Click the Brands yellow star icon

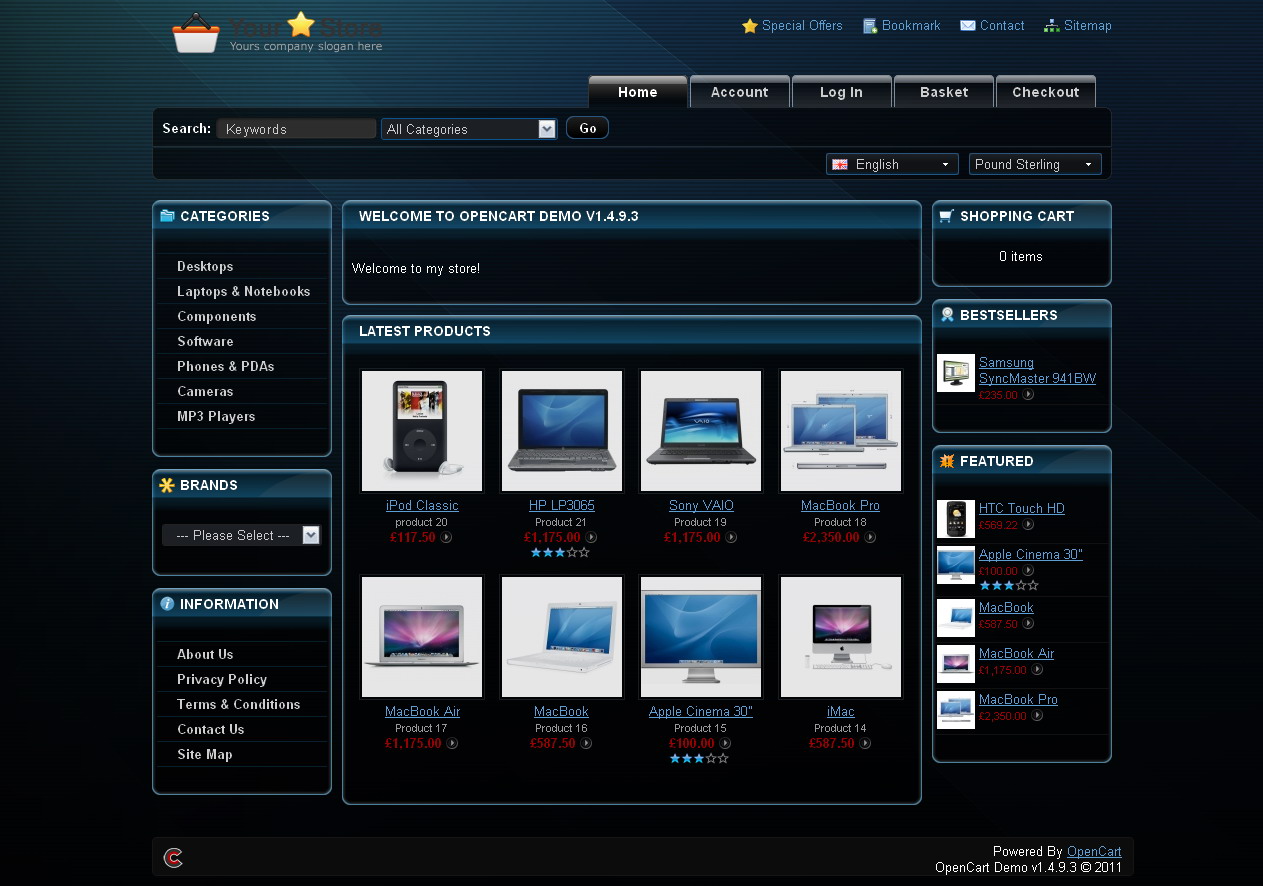pyautogui.click(x=167, y=485)
